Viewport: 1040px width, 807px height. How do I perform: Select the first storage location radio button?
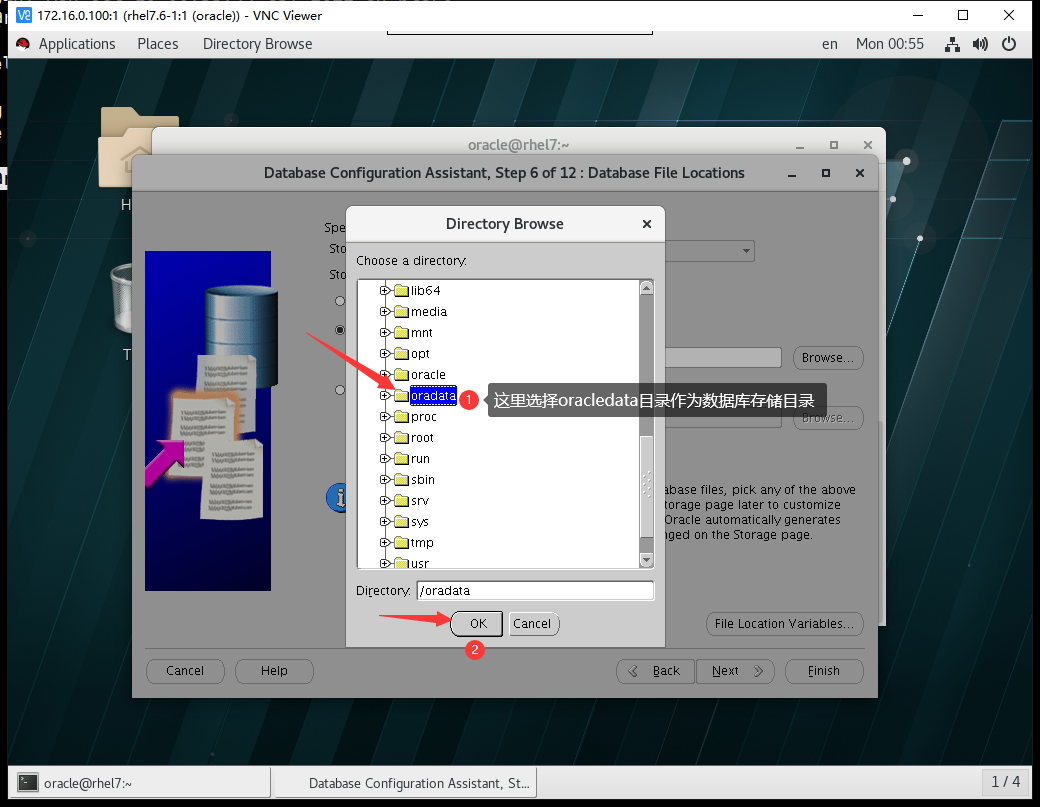[x=340, y=301]
